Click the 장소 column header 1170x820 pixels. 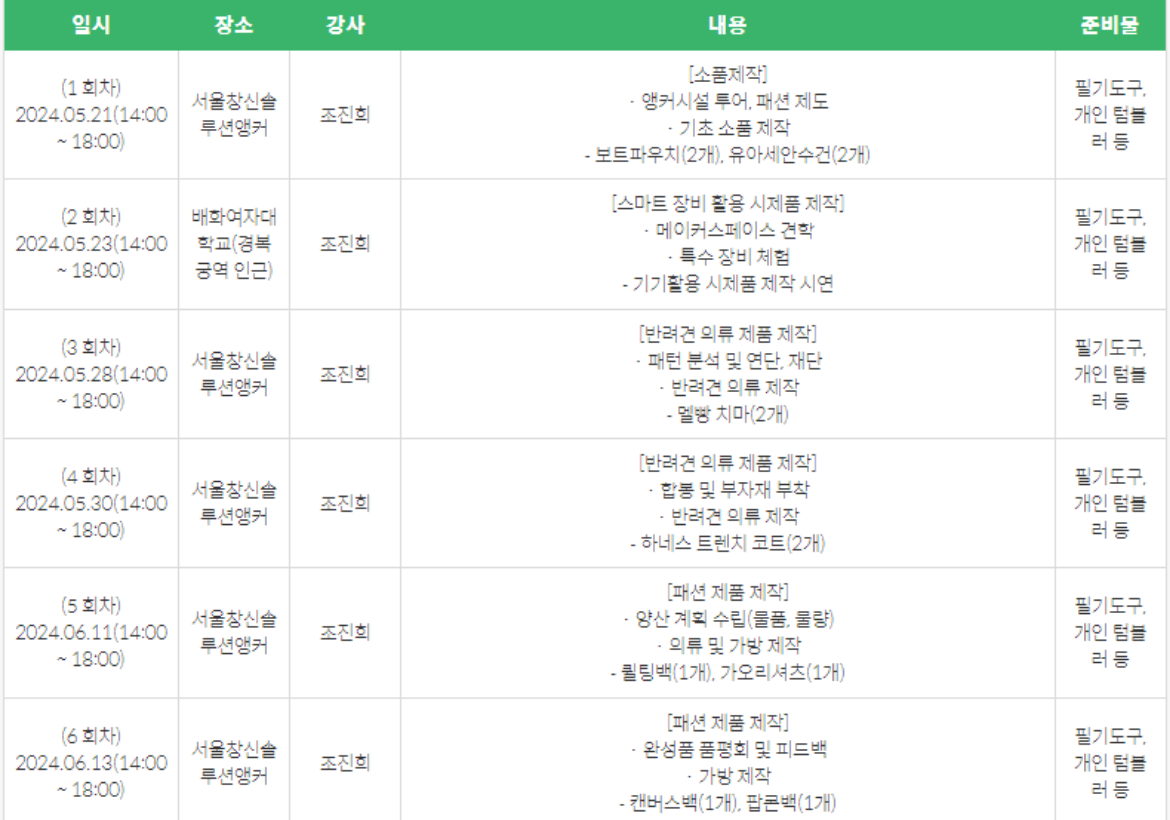click(x=234, y=26)
